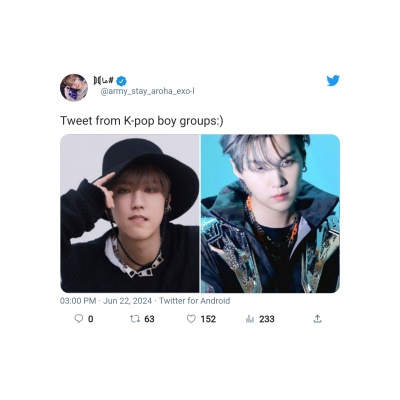Open the @army_stay_aroha_exo-l handle
The height and width of the screenshot is (400, 400).
[147, 91]
